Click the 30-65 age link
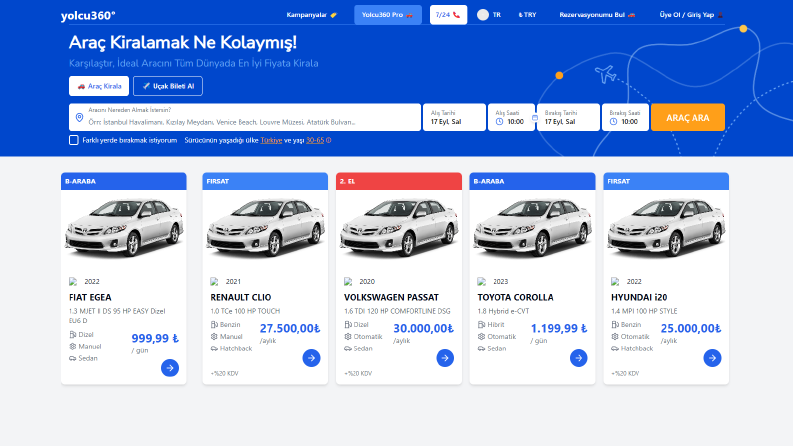 [x=315, y=140]
